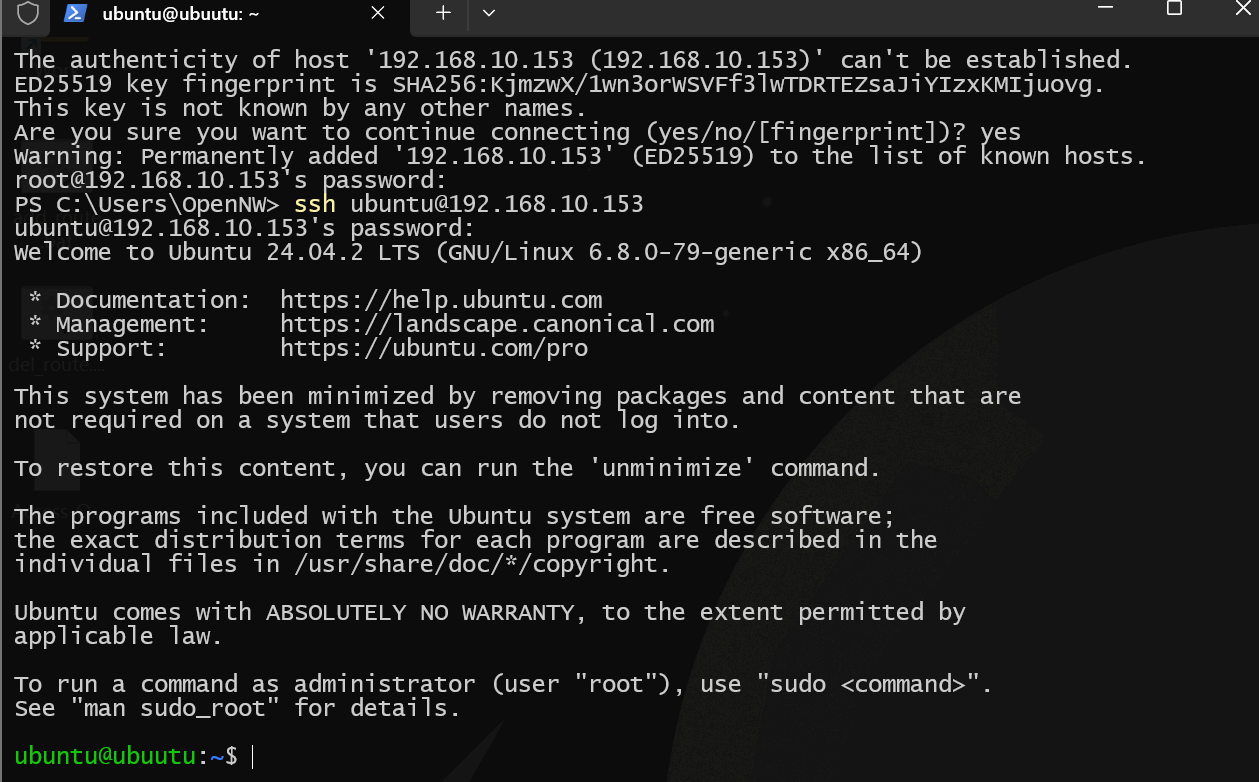The image size is (1259, 782).
Task: Minimize the terminal window
Action: coord(1105,8)
